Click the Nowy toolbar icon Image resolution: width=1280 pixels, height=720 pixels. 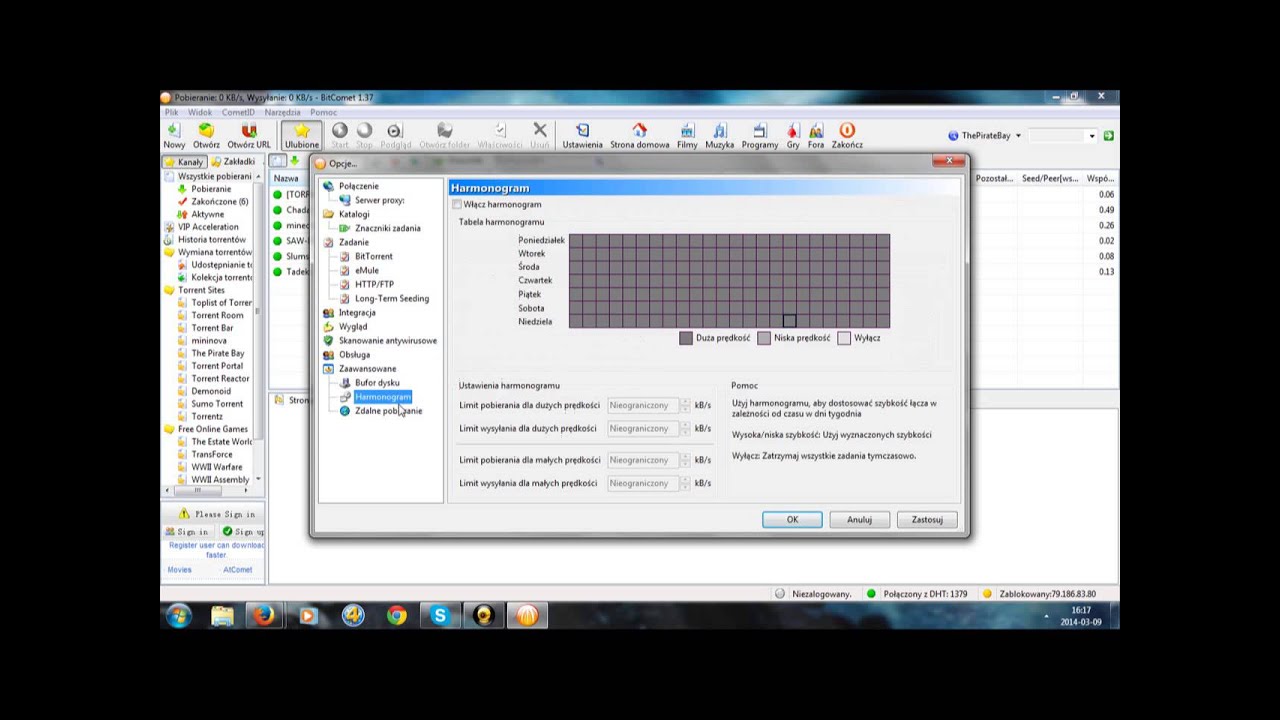tap(174, 136)
